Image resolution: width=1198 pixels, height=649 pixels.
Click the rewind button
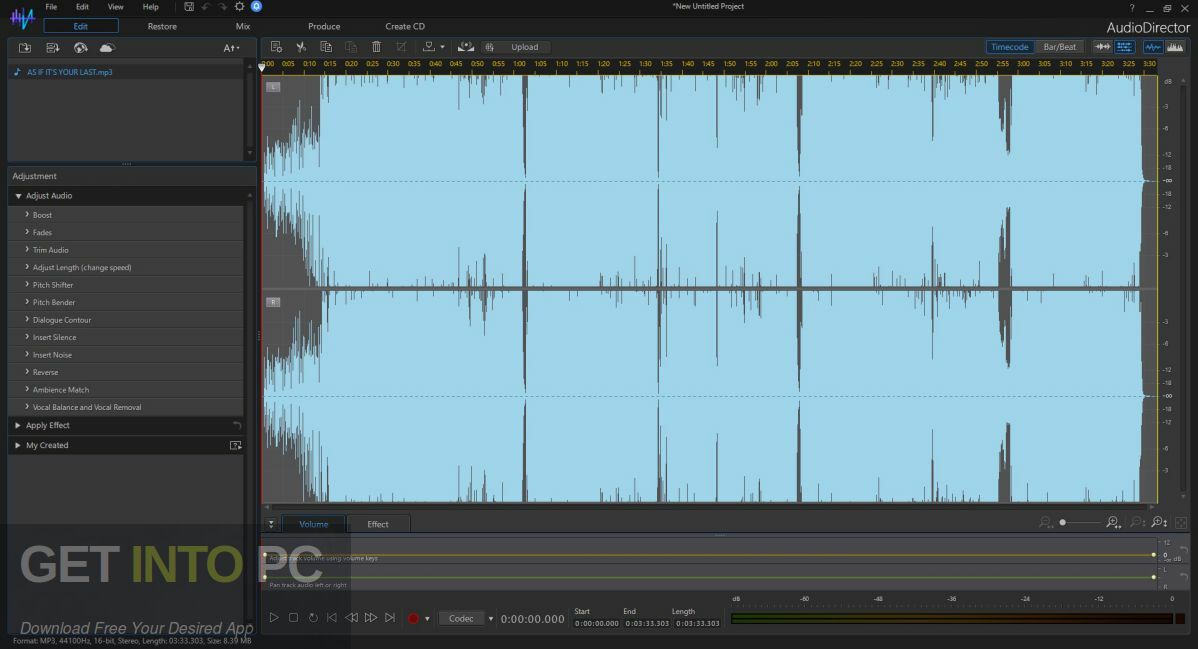(x=351, y=618)
